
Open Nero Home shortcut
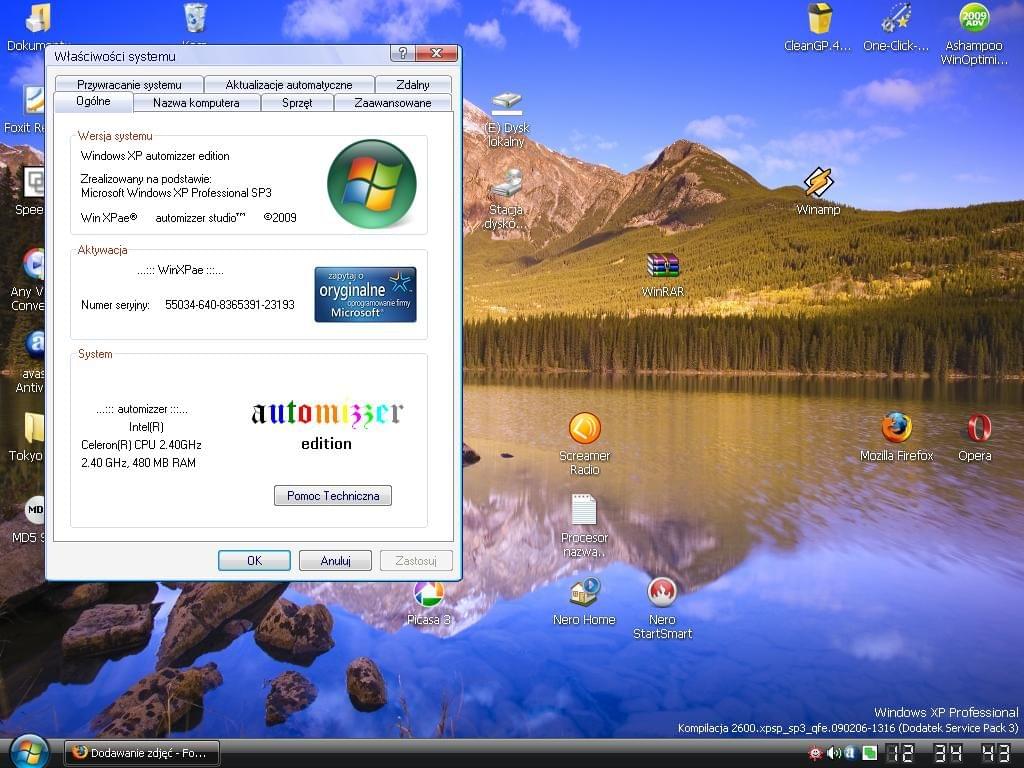[584, 593]
